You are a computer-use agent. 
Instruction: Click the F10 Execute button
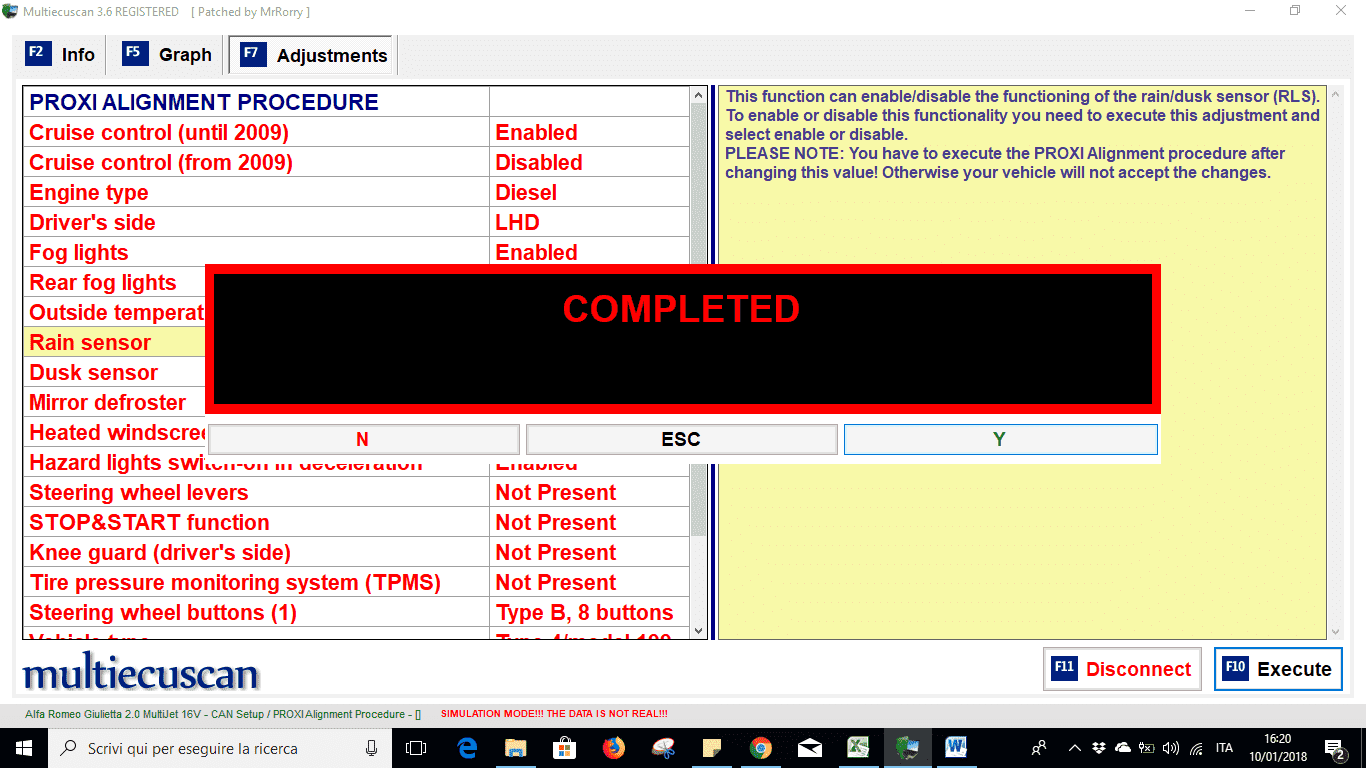[x=1278, y=669]
